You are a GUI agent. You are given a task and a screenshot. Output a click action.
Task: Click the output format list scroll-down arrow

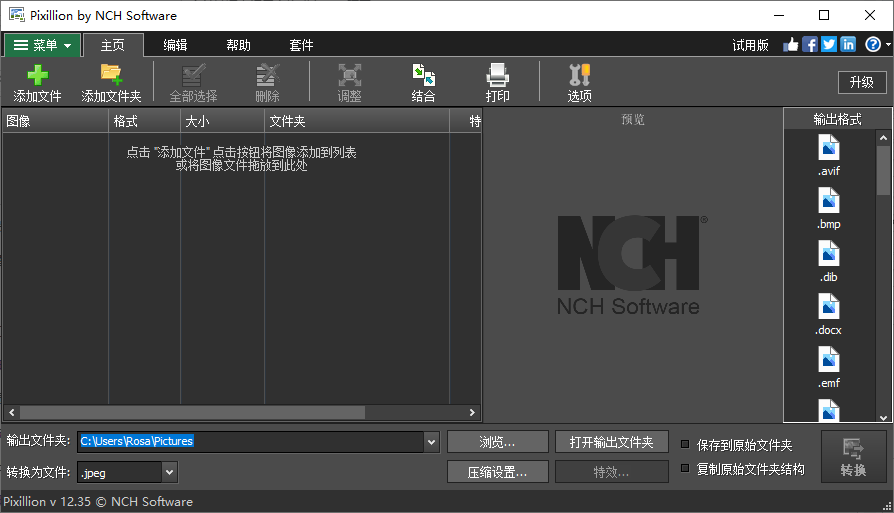883,418
